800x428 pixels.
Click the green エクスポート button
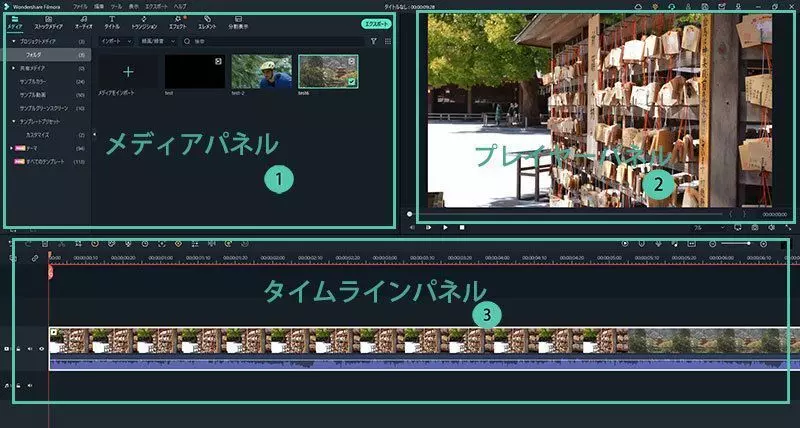[x=375, y=23]
